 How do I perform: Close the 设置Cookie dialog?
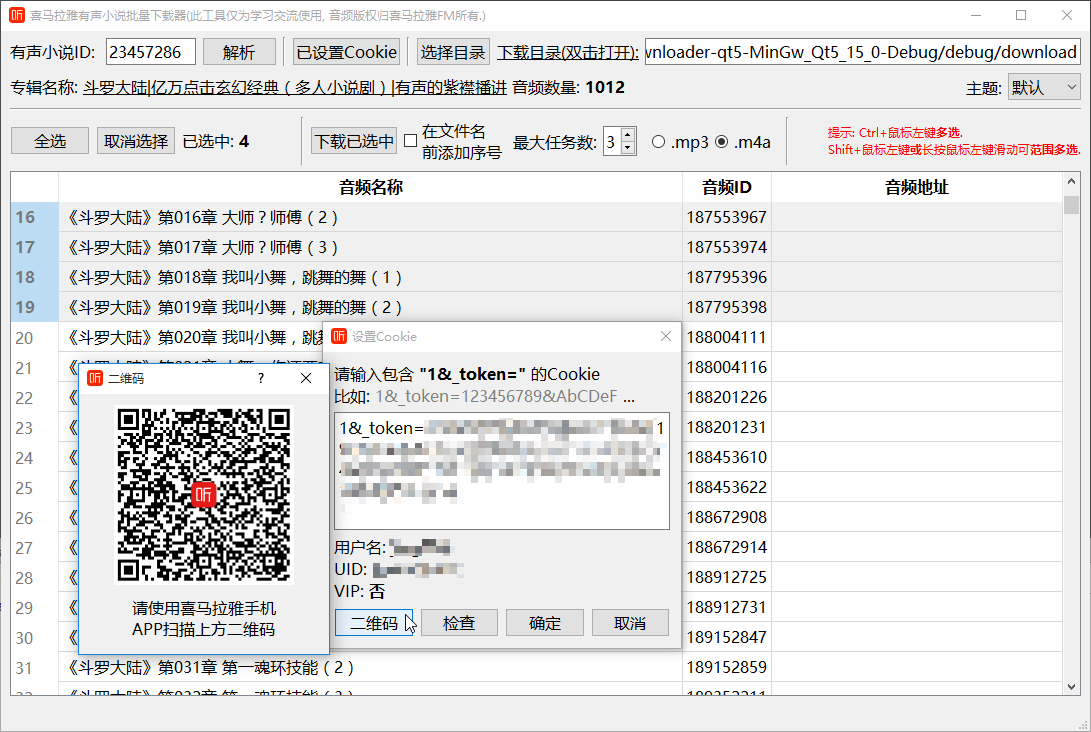coord(666,337)
